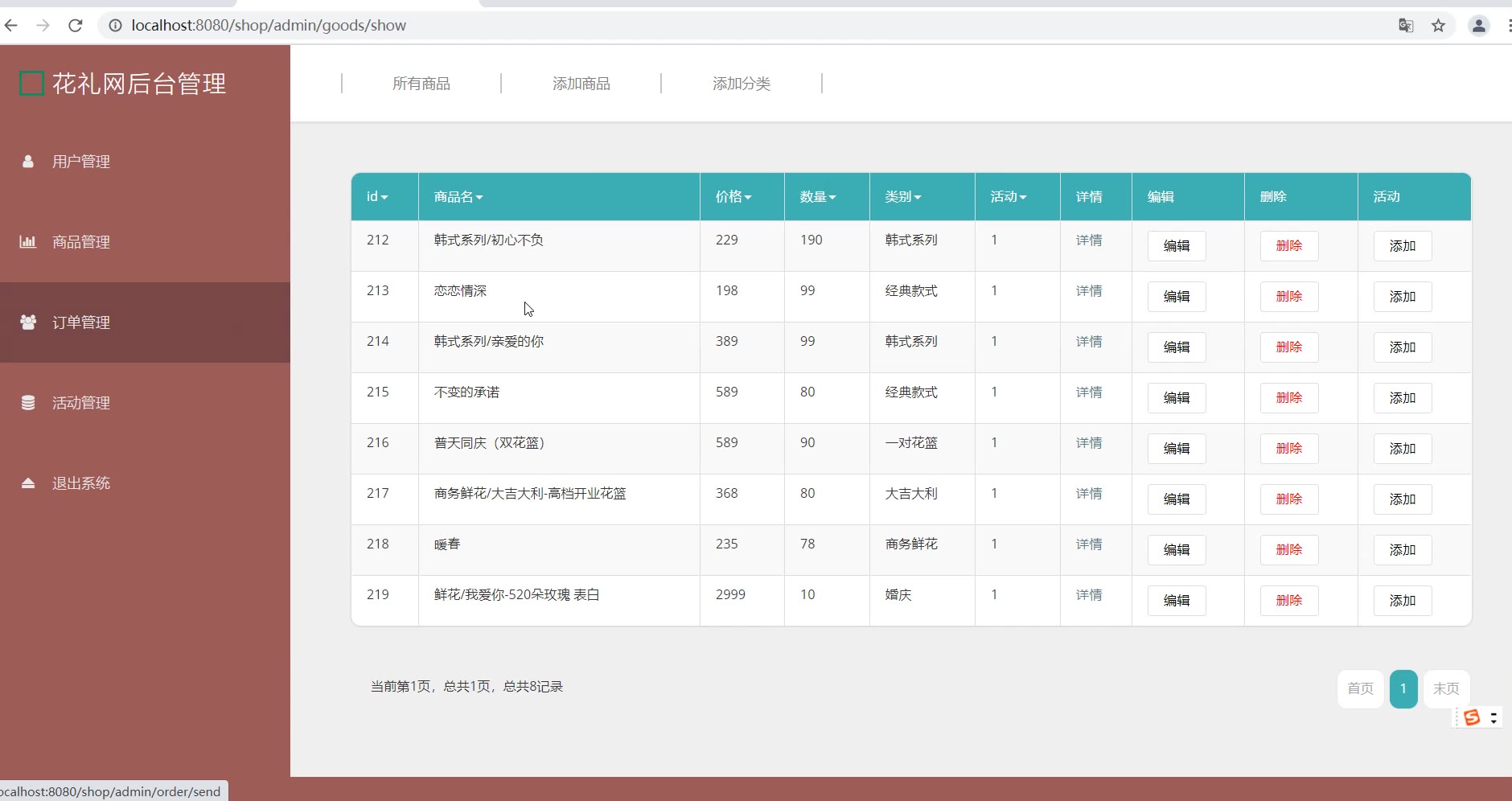
Task: View 详情 link for product 215
Action: click(1089, 392)
